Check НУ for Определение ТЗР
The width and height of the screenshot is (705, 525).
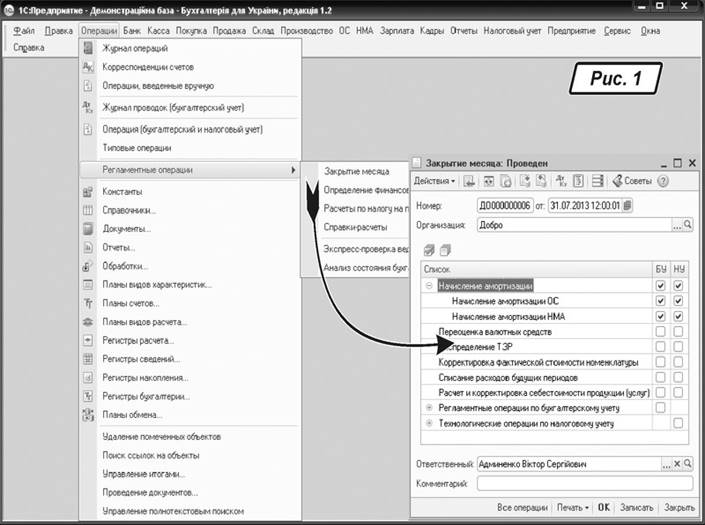pos(678,347)
